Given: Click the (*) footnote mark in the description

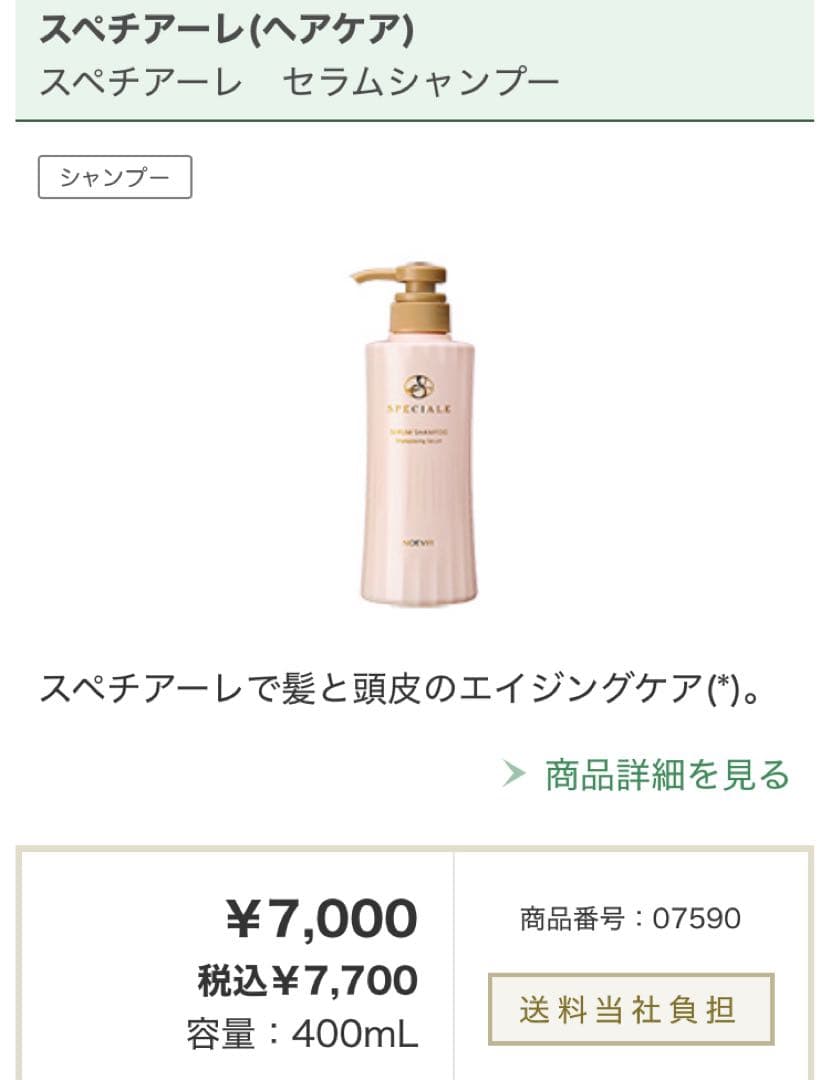Looking at the screenshot, I should click(725, 688).
